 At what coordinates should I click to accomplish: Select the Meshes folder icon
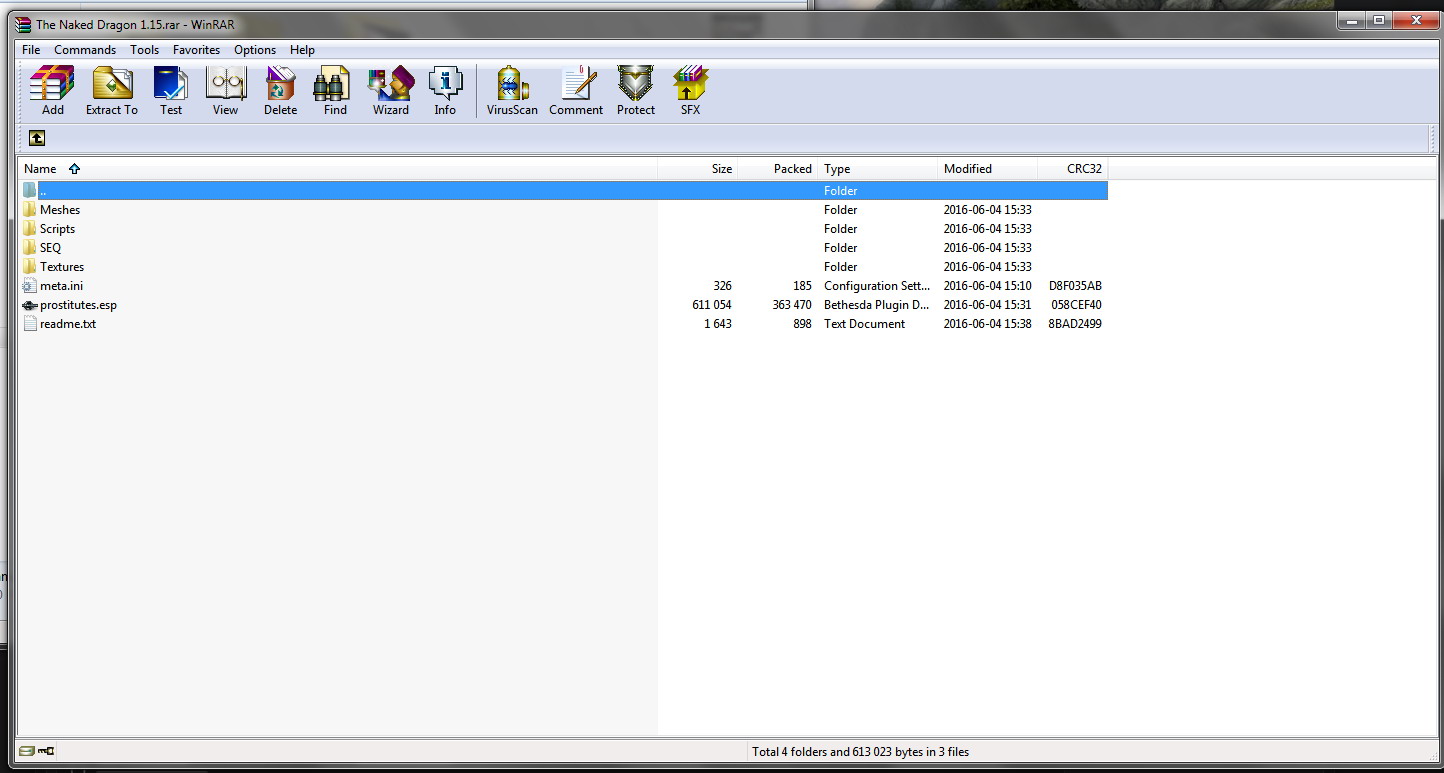30,210
